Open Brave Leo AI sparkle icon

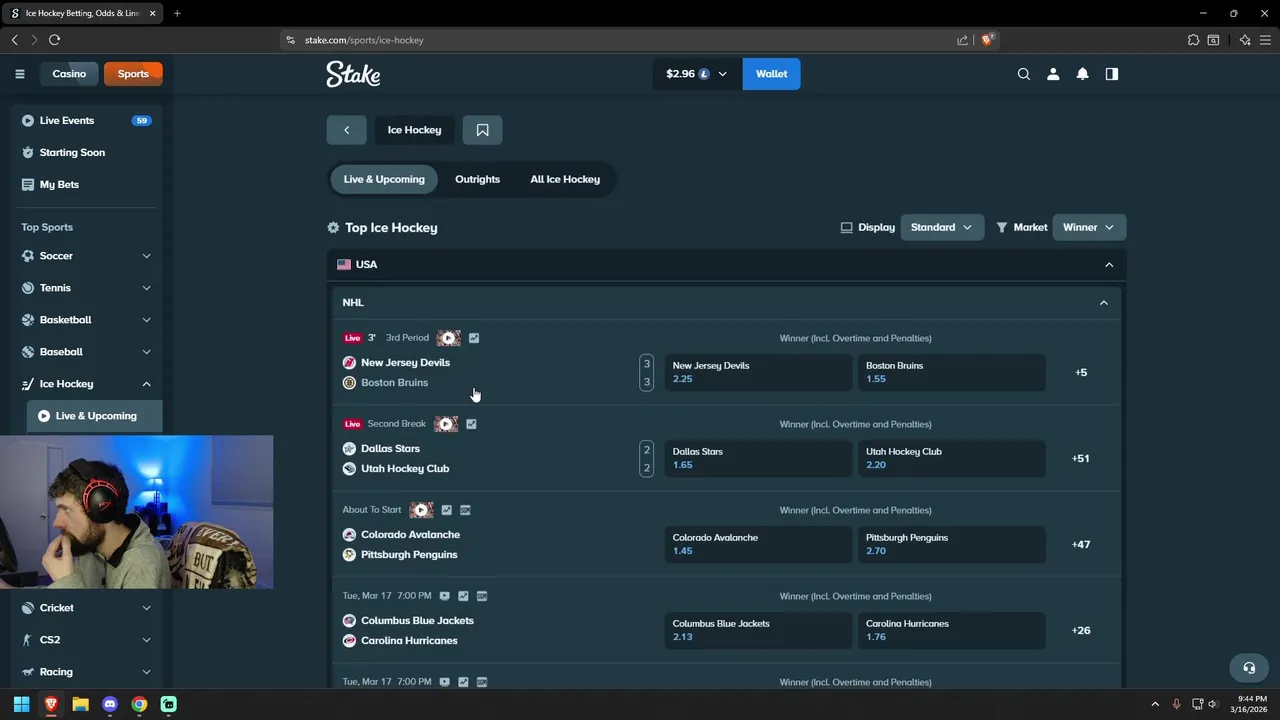1245,40
